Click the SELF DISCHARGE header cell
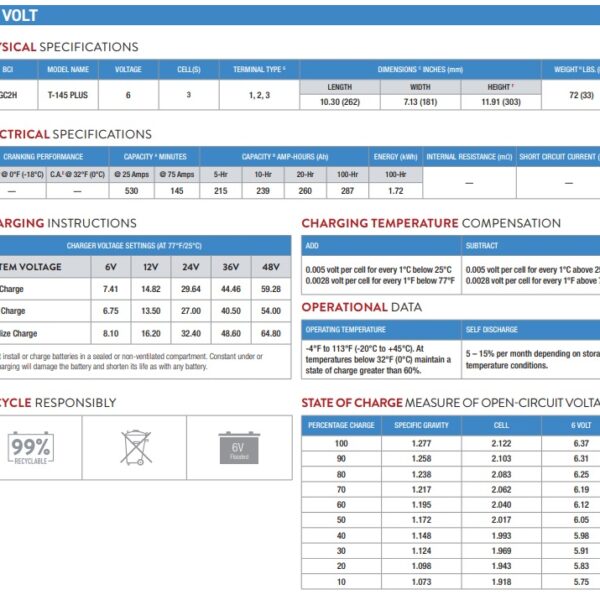The width and height of the screenshot is (600, 600). (531, 330)
